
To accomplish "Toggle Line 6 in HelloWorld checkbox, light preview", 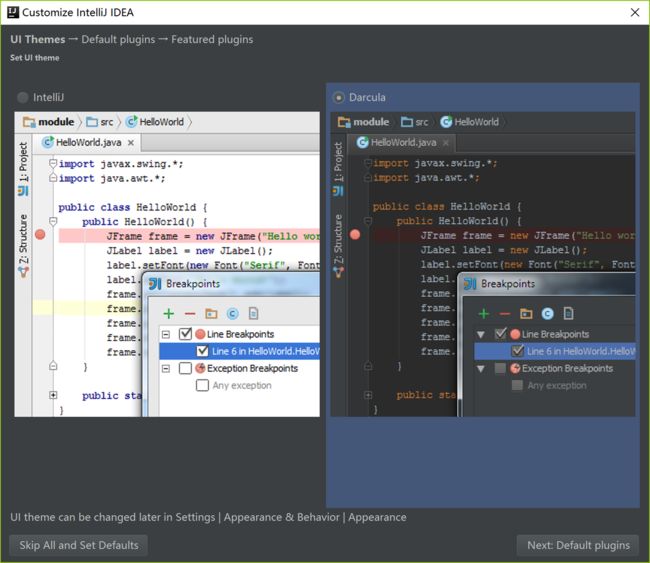I will coord(202,351).
